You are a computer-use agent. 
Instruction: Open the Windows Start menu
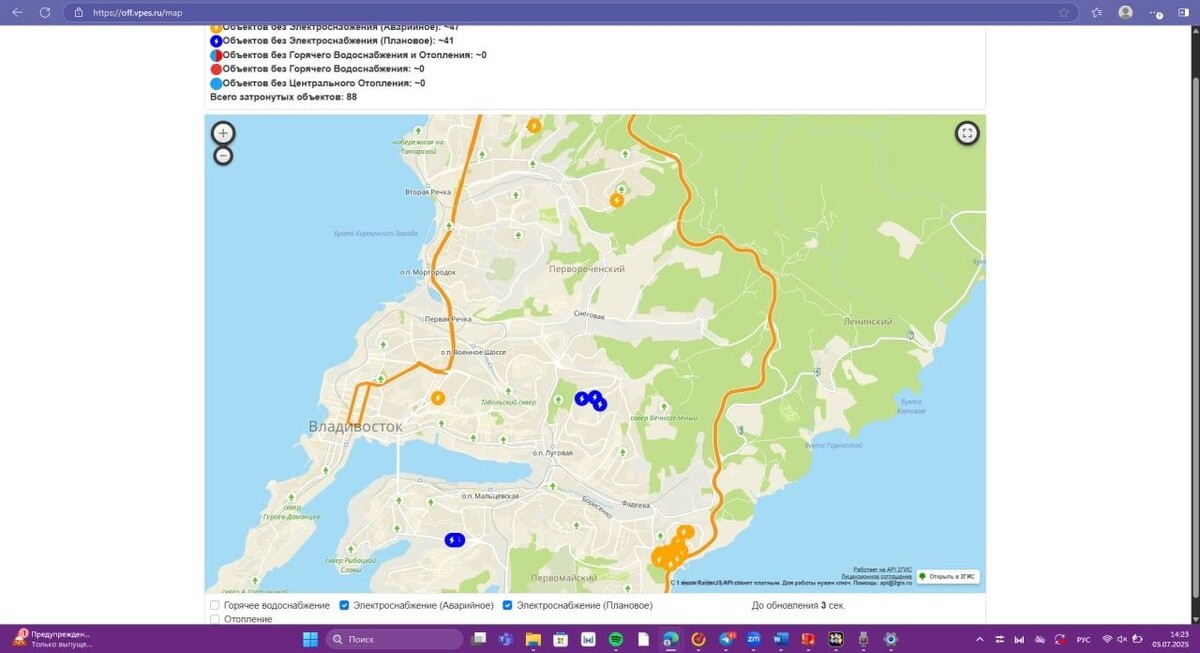click(x=310, y=639)
